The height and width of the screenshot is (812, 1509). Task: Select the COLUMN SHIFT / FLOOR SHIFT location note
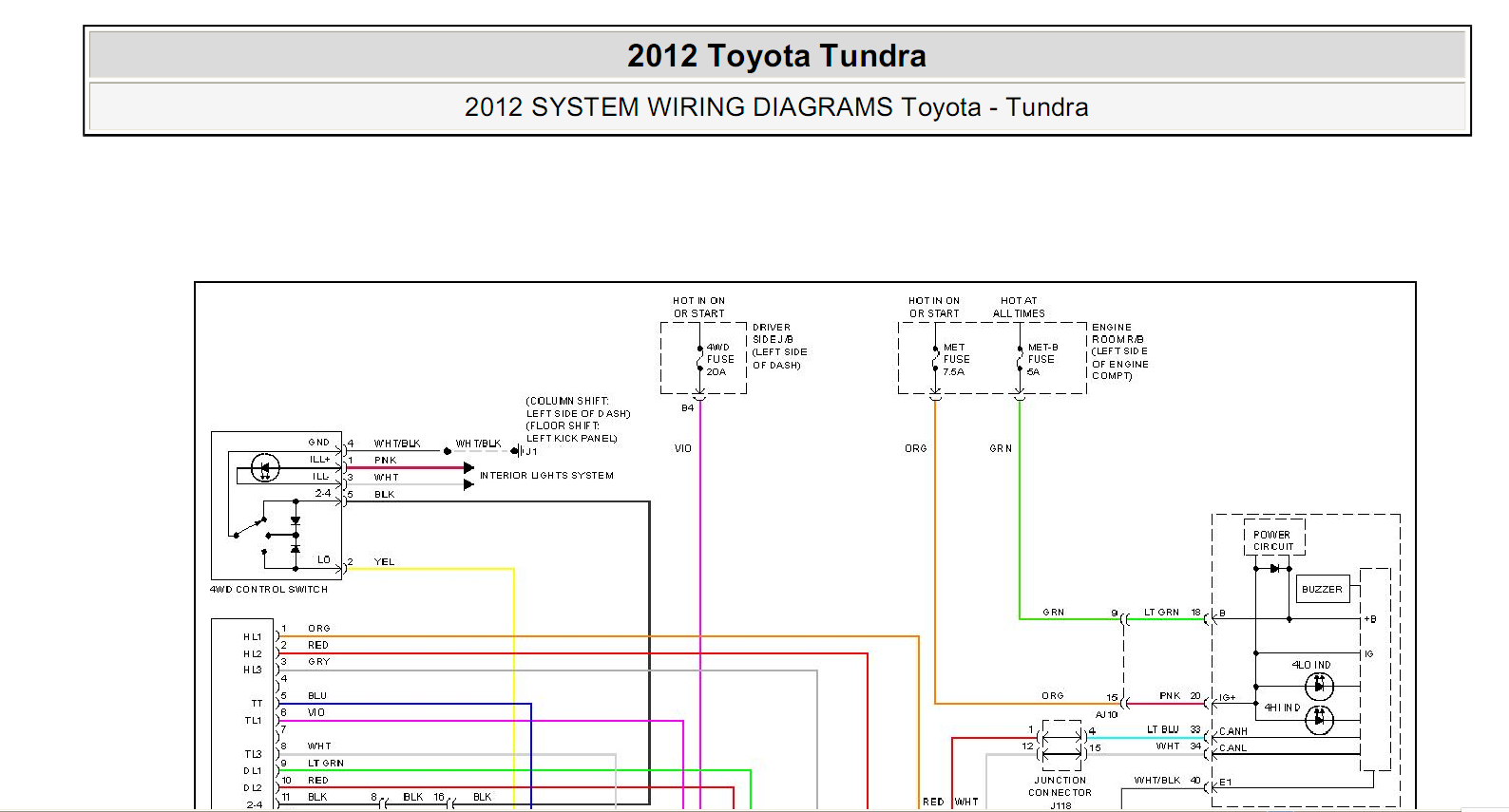(x=578, y=420)
